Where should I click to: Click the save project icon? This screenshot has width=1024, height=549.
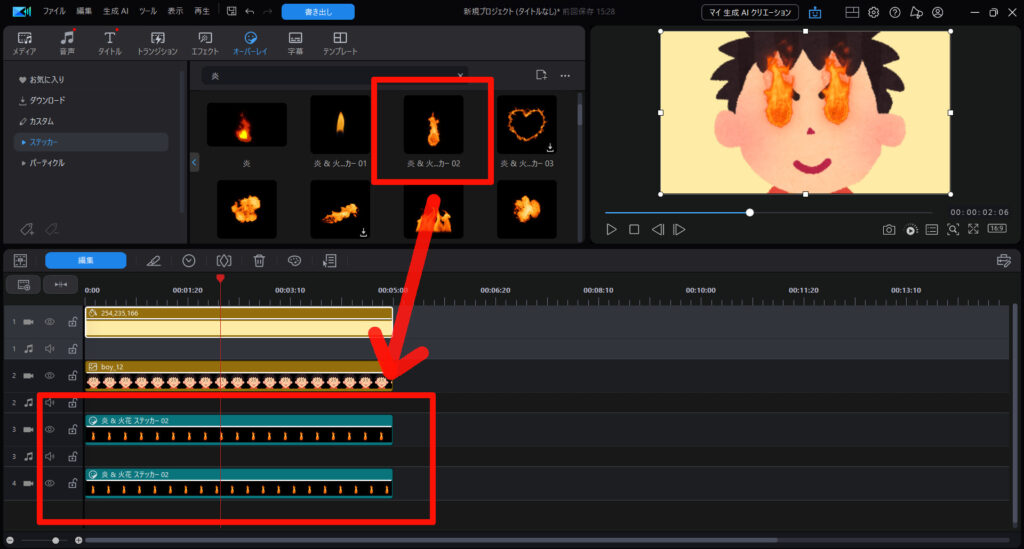coord(232,12)
